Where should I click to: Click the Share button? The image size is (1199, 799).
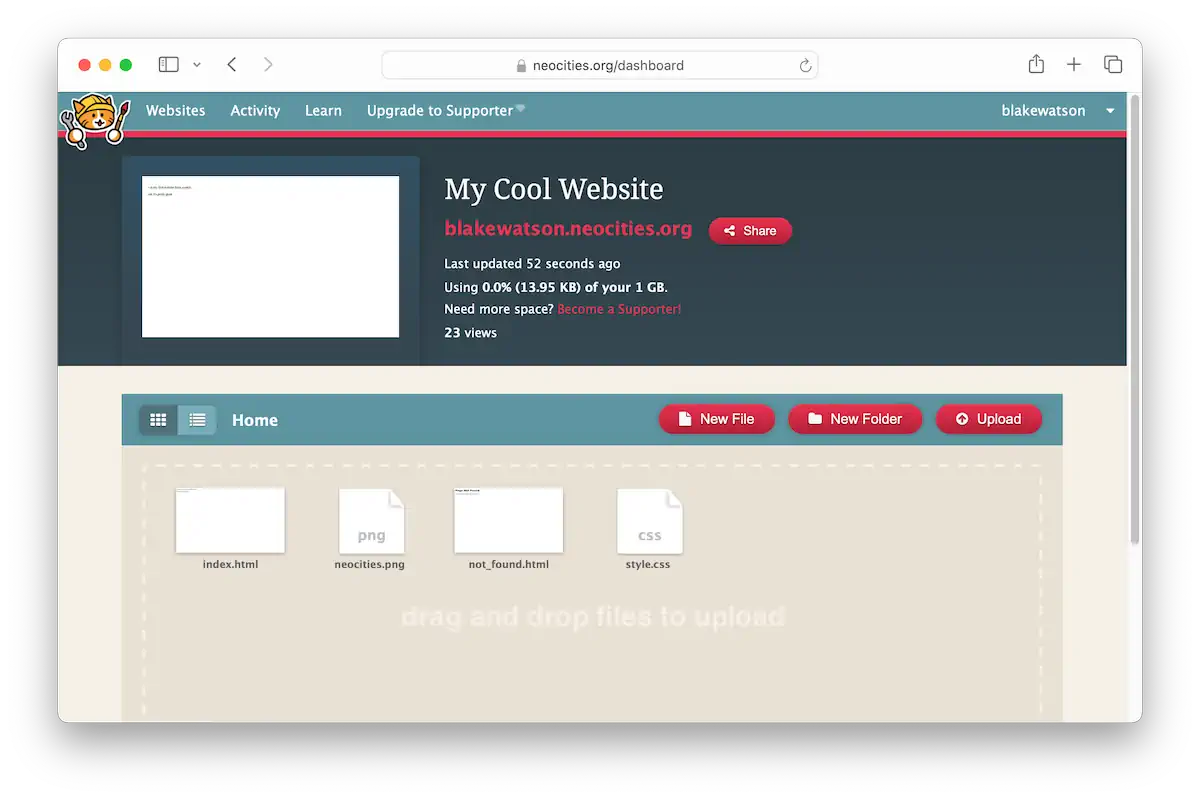coord(750,230)
